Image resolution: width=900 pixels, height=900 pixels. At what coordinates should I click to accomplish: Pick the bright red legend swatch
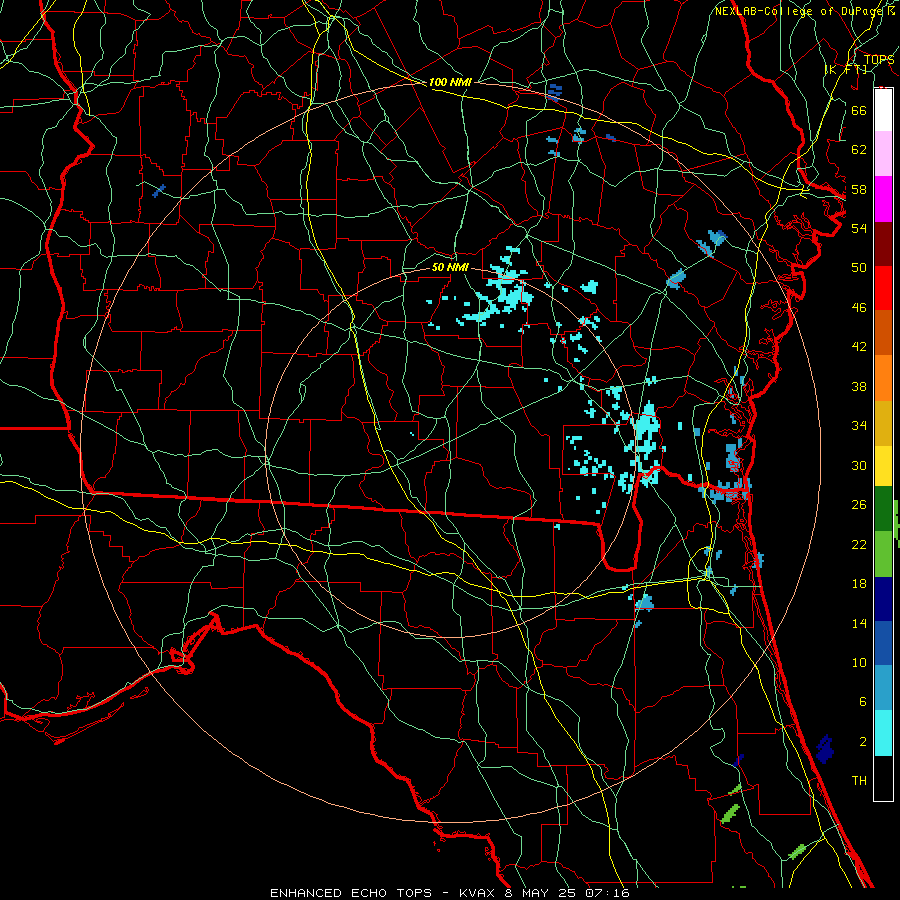click(x=883, y=288)
